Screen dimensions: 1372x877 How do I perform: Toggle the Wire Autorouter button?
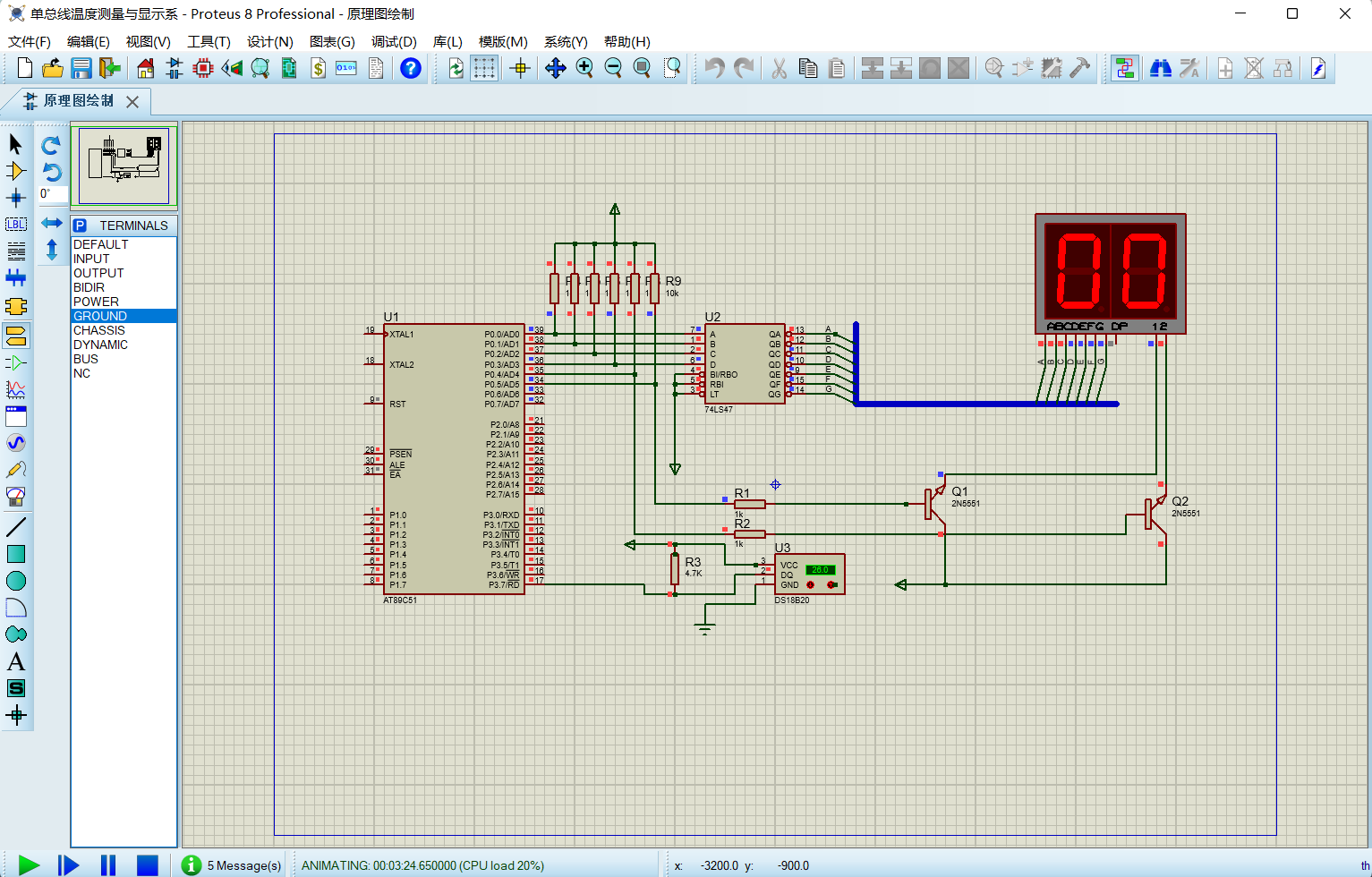pyautogui.click(x=1125, y=68)
